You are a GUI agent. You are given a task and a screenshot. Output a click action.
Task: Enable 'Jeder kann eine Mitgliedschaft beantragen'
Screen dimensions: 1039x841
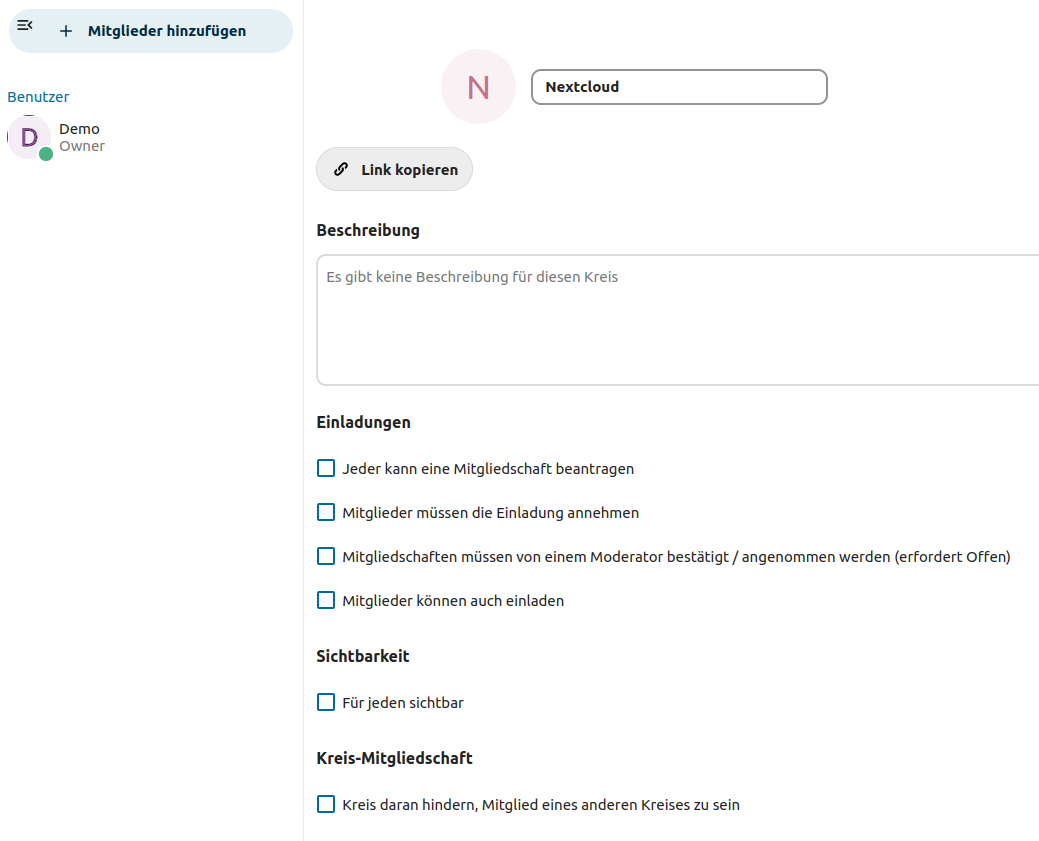tap(325, 467)
